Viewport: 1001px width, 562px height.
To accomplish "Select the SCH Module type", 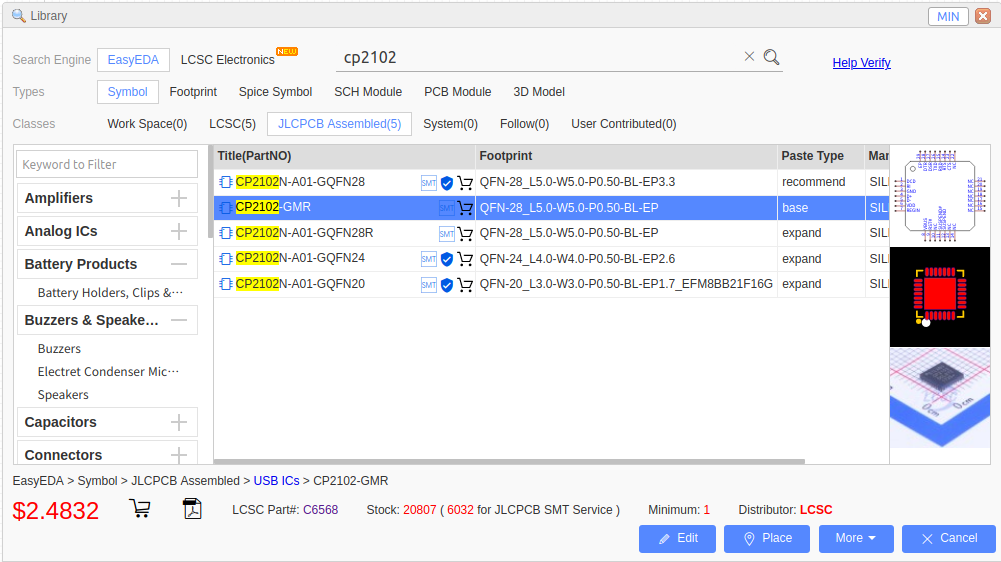I will (368, 92).
